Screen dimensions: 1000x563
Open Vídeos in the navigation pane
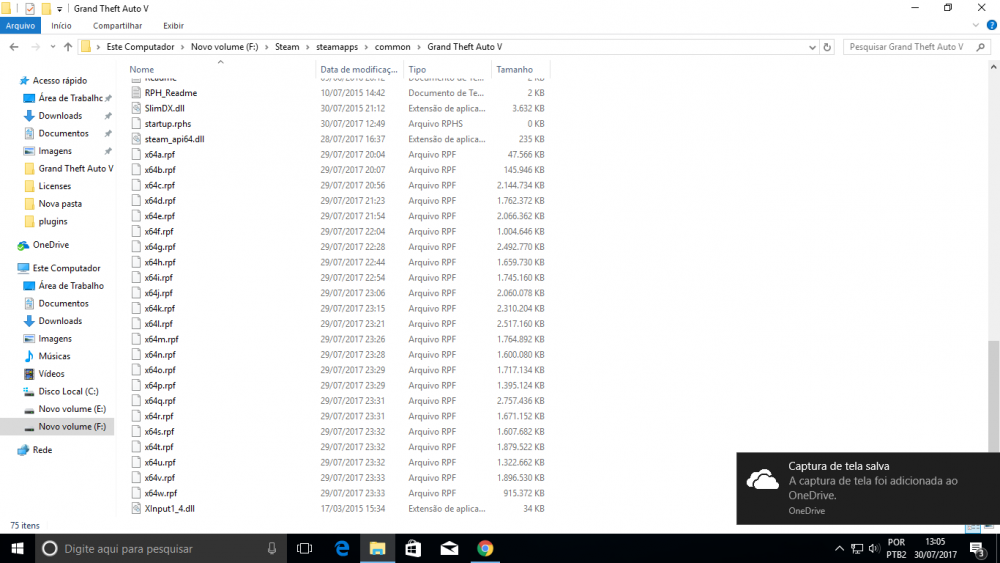(51, 374)
